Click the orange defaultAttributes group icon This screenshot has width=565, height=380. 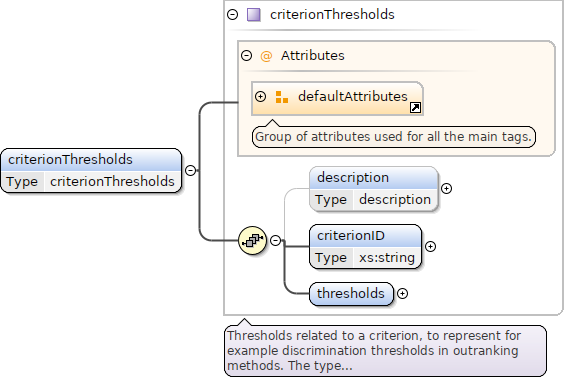(x=281, y=97)
